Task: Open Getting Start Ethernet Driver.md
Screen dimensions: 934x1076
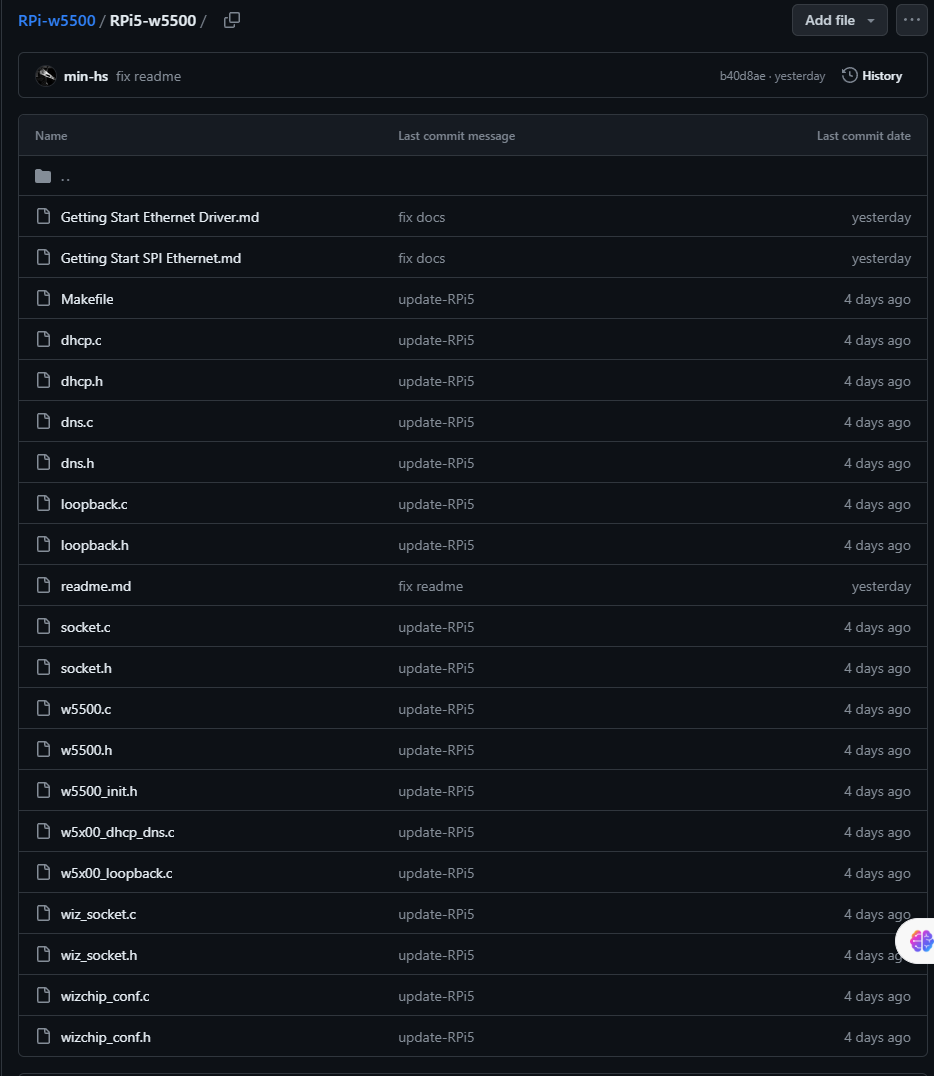Action: tap(160, 217)
